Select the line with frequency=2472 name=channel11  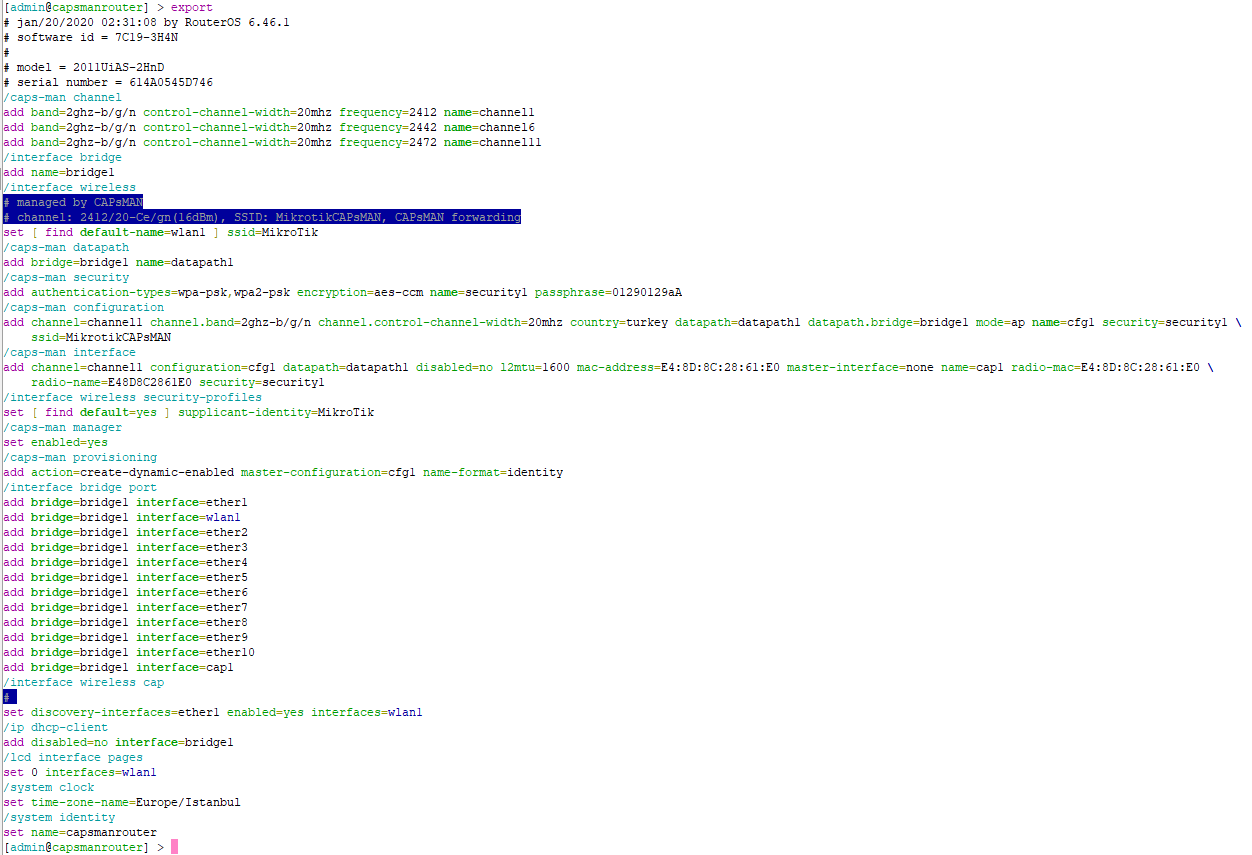pos(273,142)
